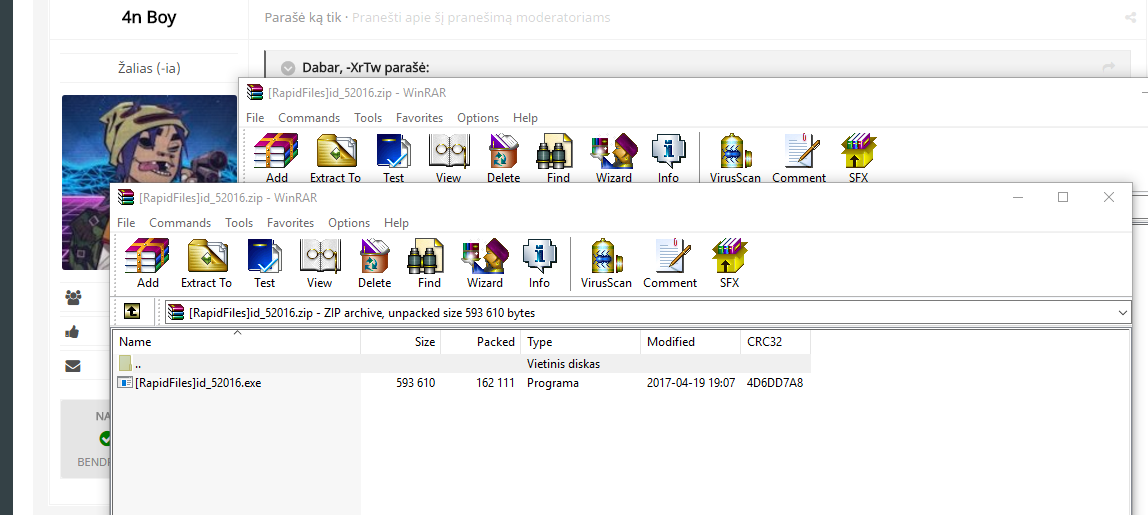Click SFX icon in back WinRAR window
1148x515 pixels.
(858, 158)
